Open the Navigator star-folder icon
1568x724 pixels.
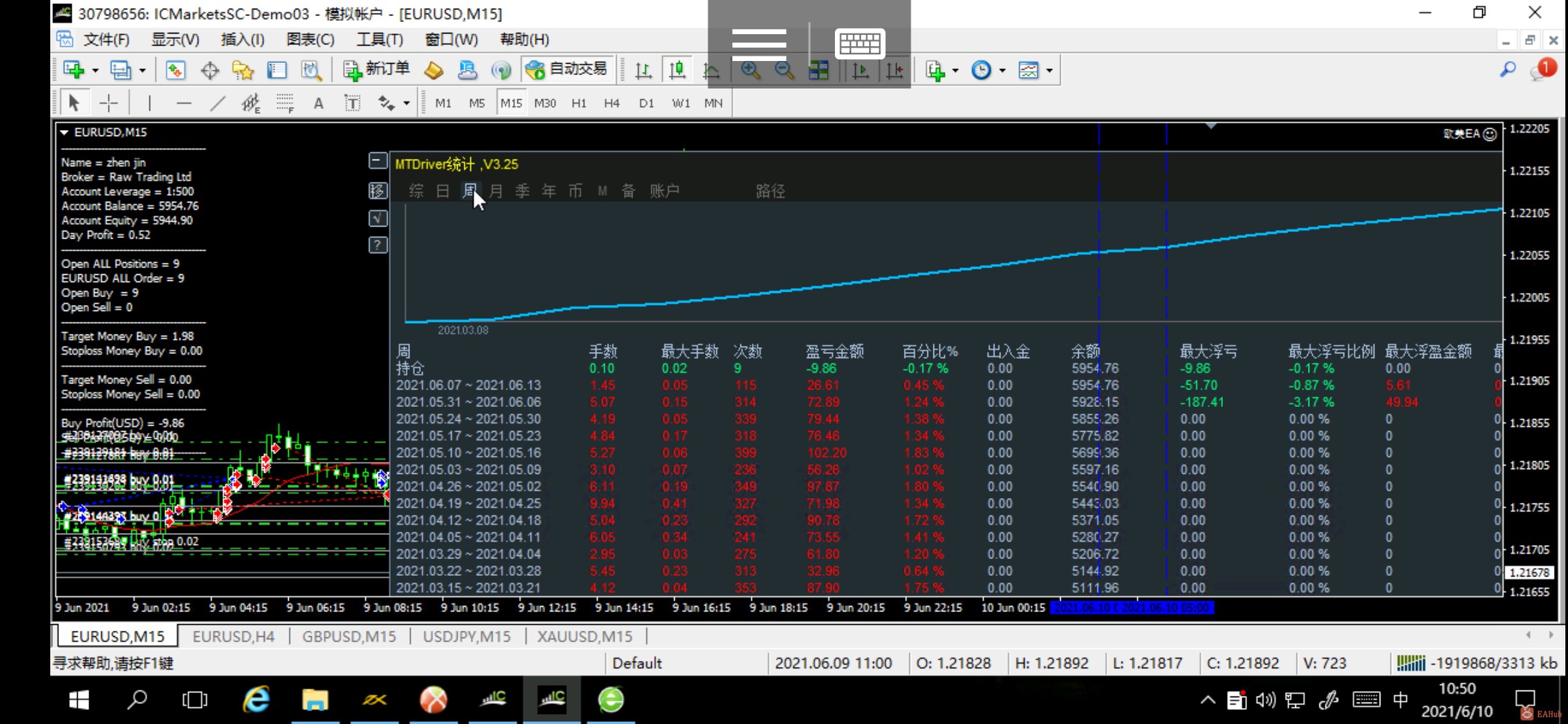(x=243, y=70)
